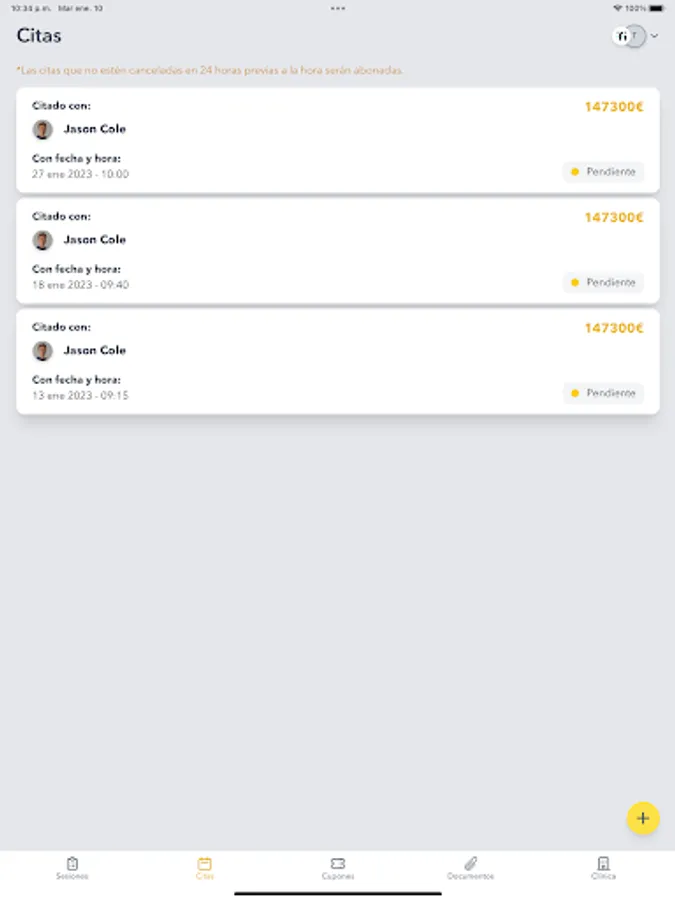This screenshot has width=675, height=900.
Task: Click Jason Cole avatar in 13 ene appointment
Action: pyautogui.click(x=42, y=350)
